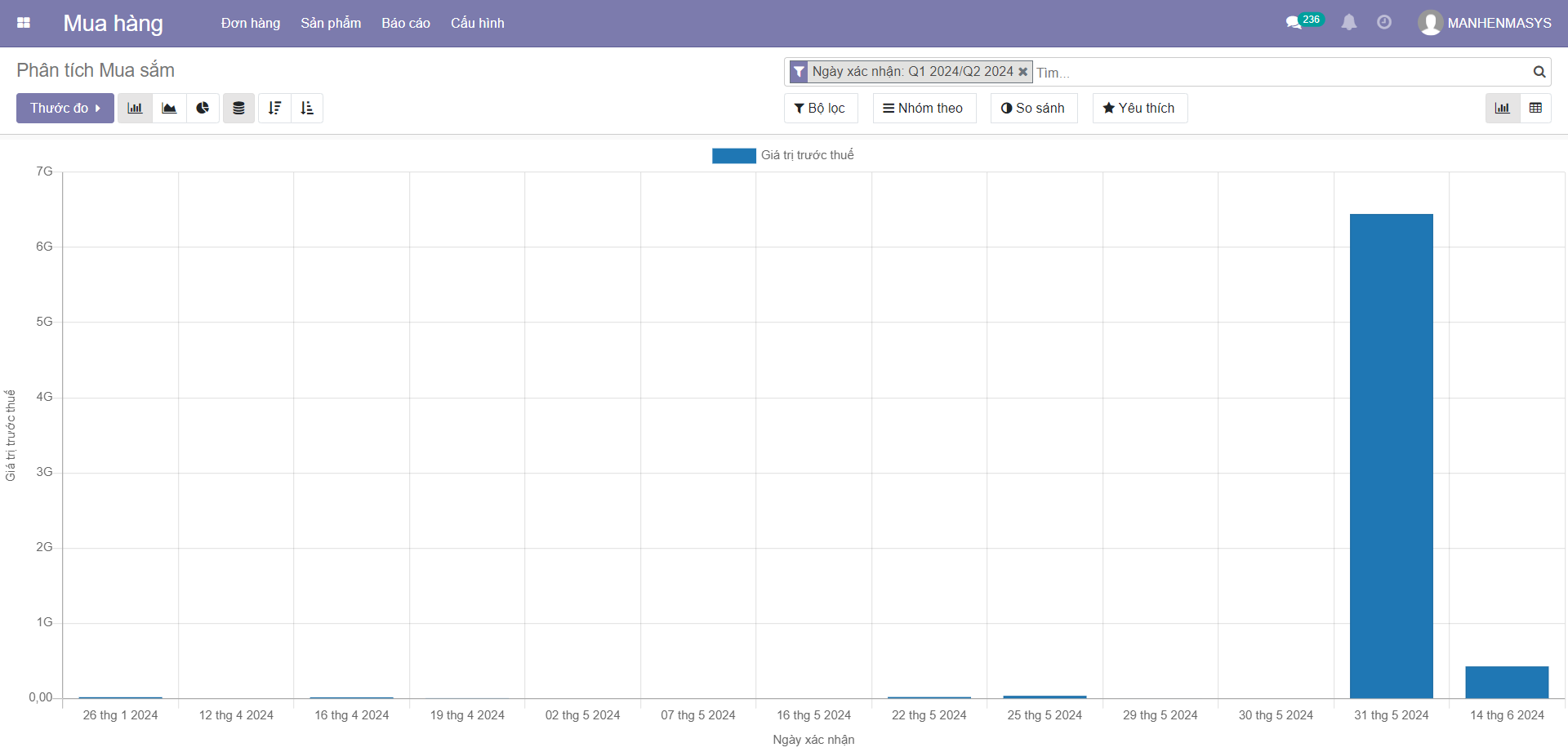The height and width of the screenshot is (752, 1568).
Task: Open the Bộ lọc filter dropdown
Action: pos(820,108)
